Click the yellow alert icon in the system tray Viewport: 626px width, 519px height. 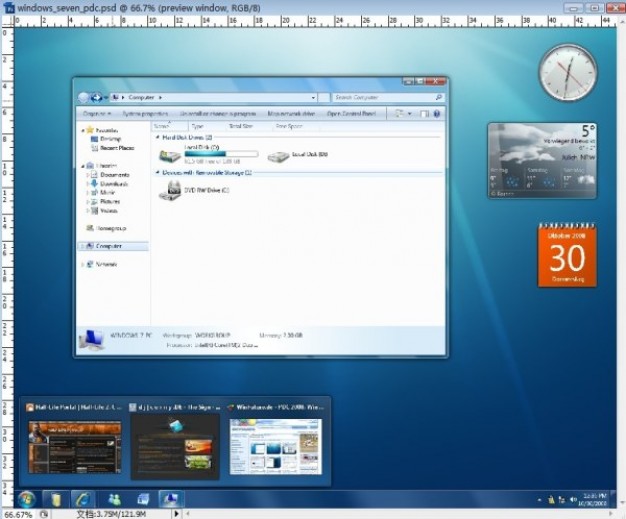click(x=551, y=499)
